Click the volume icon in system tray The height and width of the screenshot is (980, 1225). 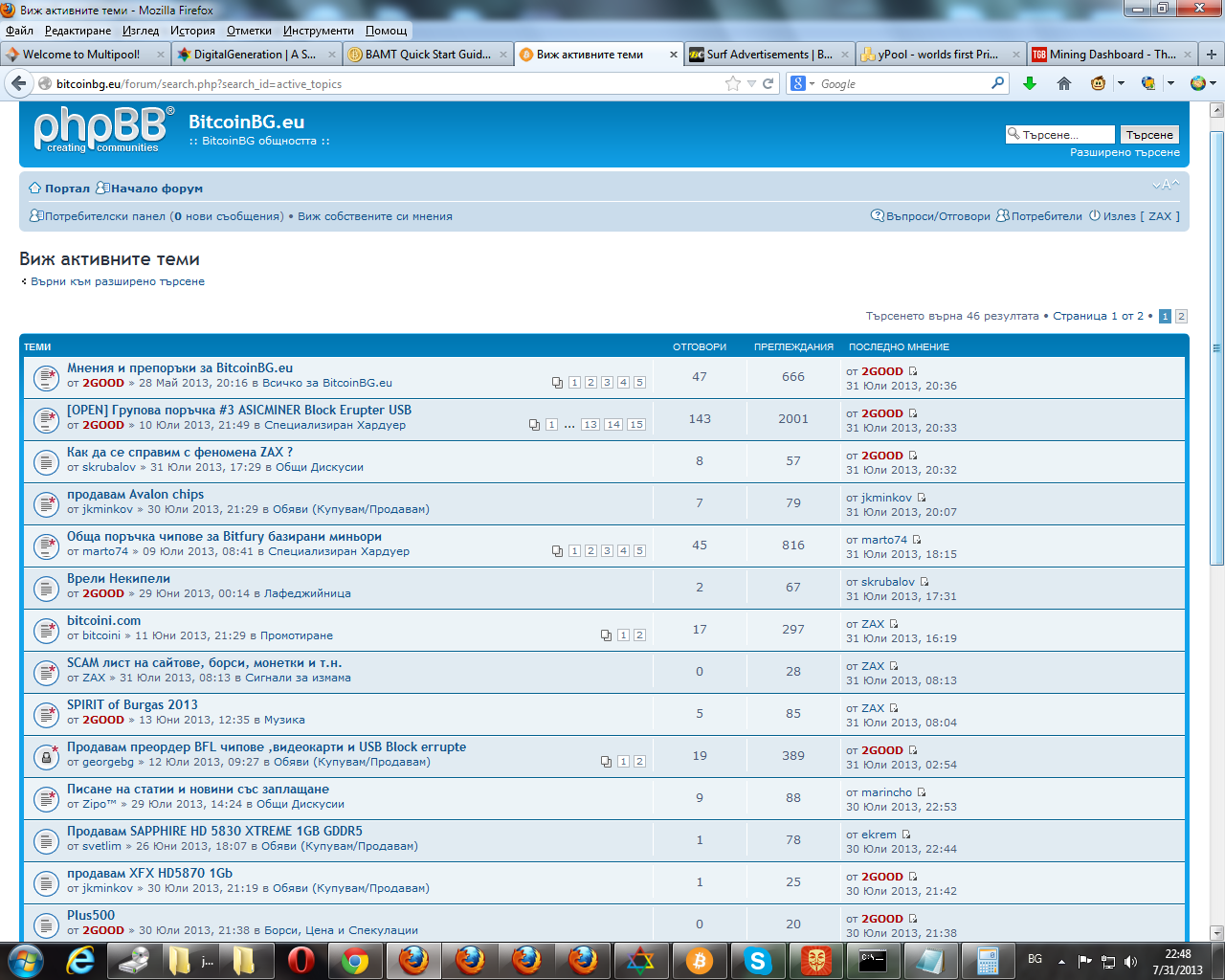1130,961
